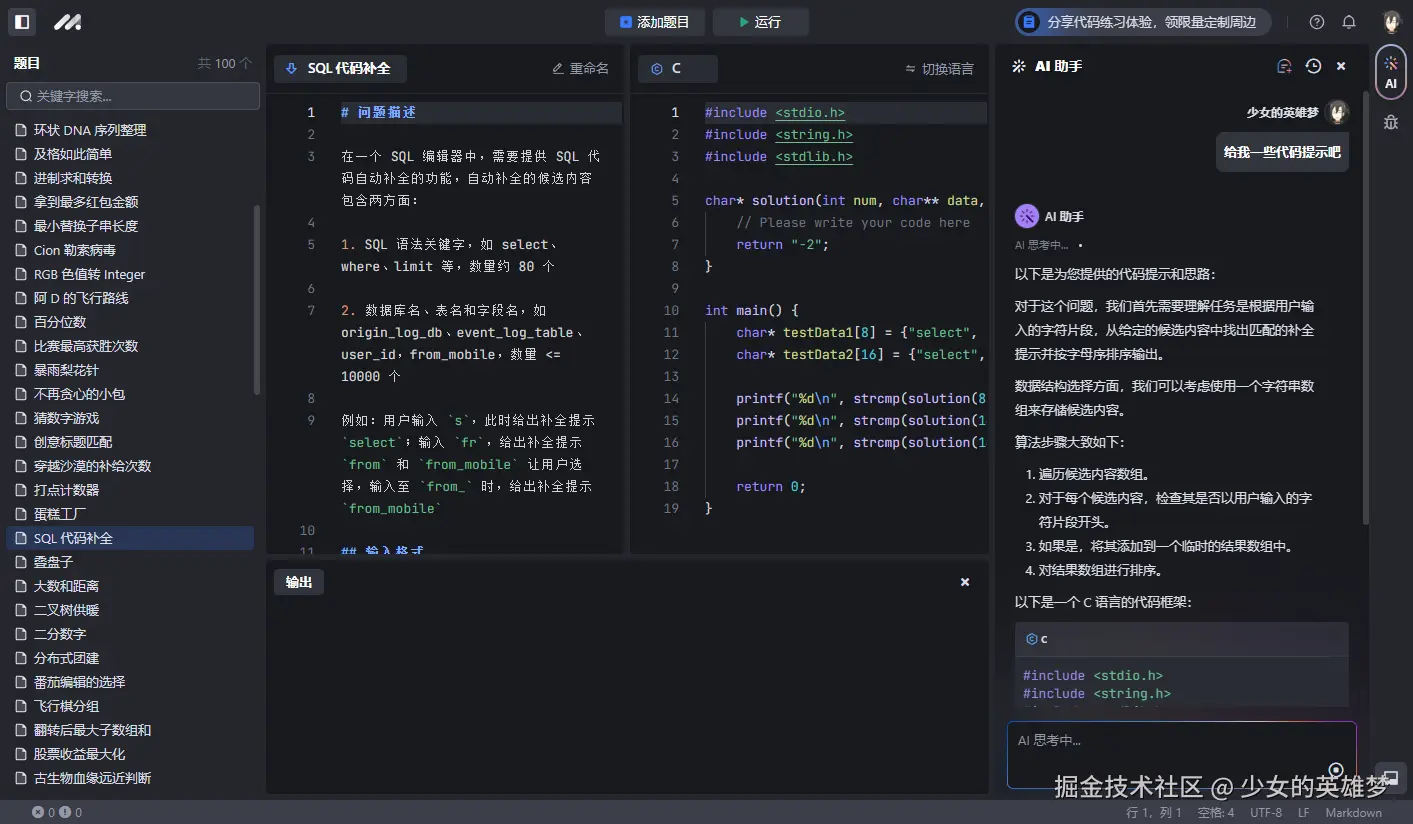Click the stop generating icon in chat input

tap(1336, 770)
